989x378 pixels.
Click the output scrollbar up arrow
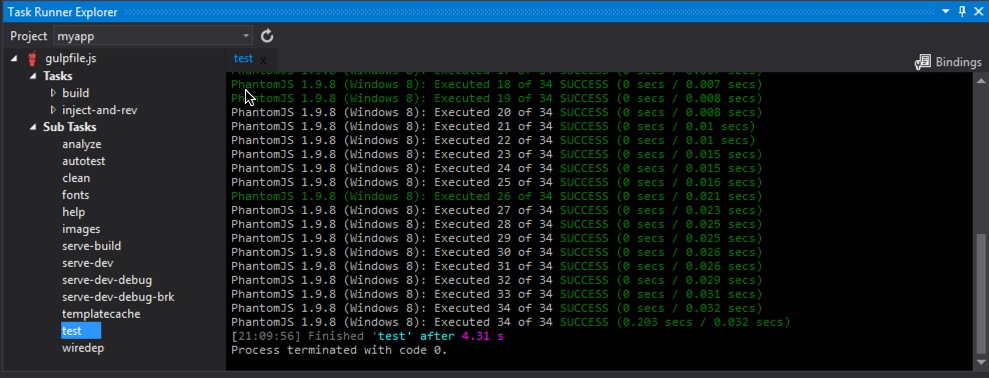(981, 80)
